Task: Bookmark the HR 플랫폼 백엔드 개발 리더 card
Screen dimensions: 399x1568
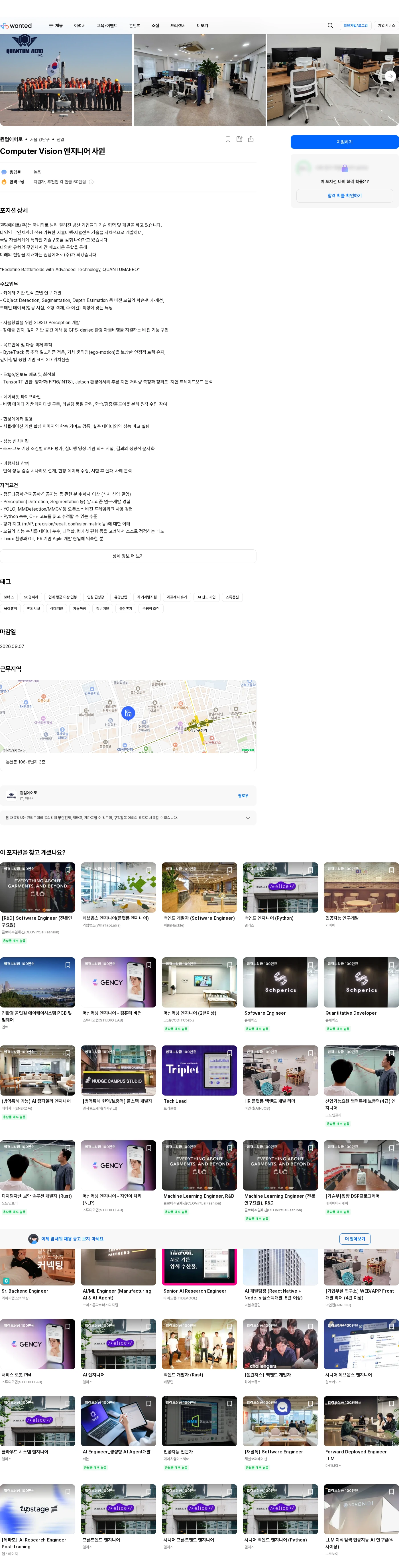Action: tap(311, 1053)
